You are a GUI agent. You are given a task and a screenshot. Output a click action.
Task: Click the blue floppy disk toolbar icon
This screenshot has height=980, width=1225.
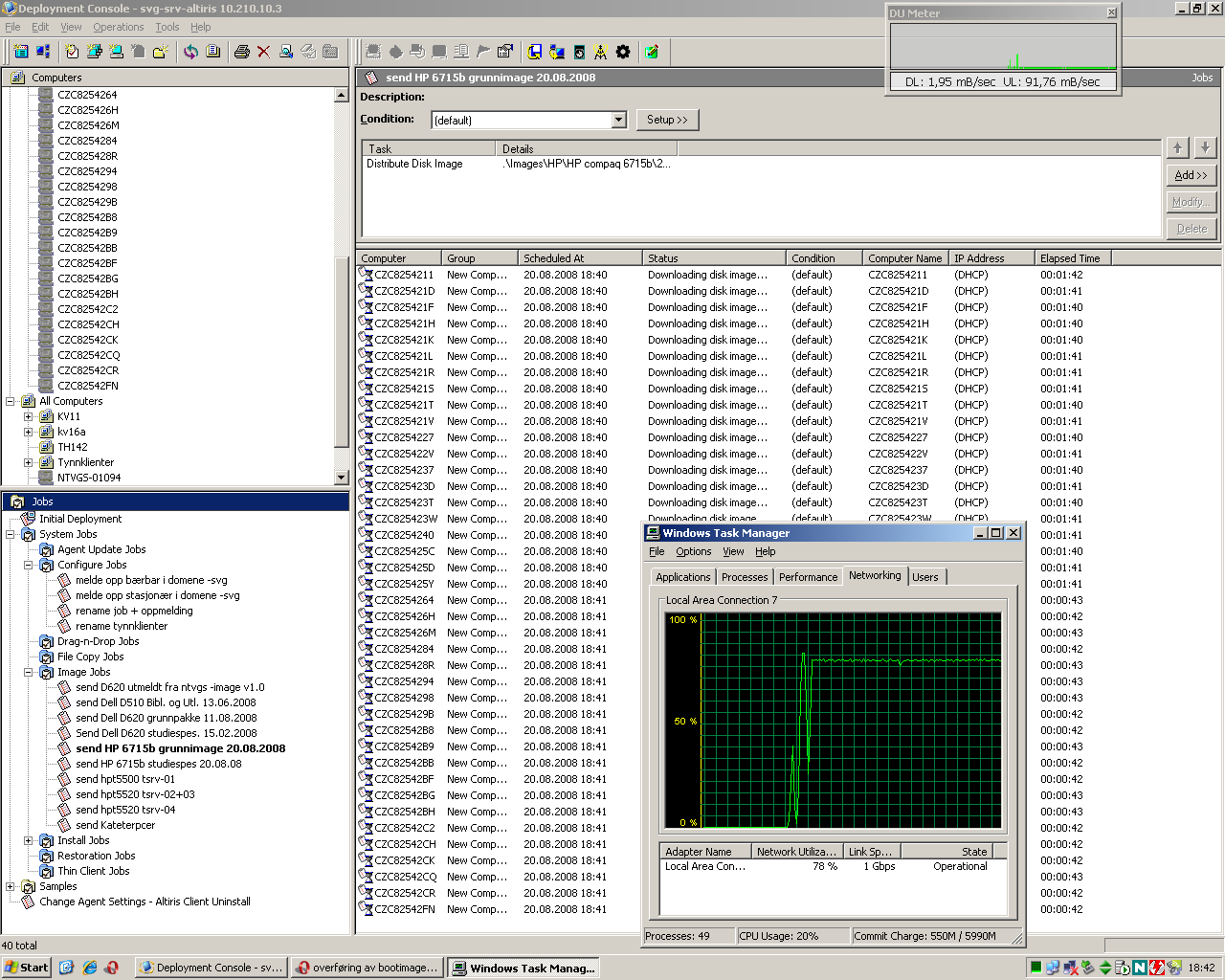coord(535,52)
